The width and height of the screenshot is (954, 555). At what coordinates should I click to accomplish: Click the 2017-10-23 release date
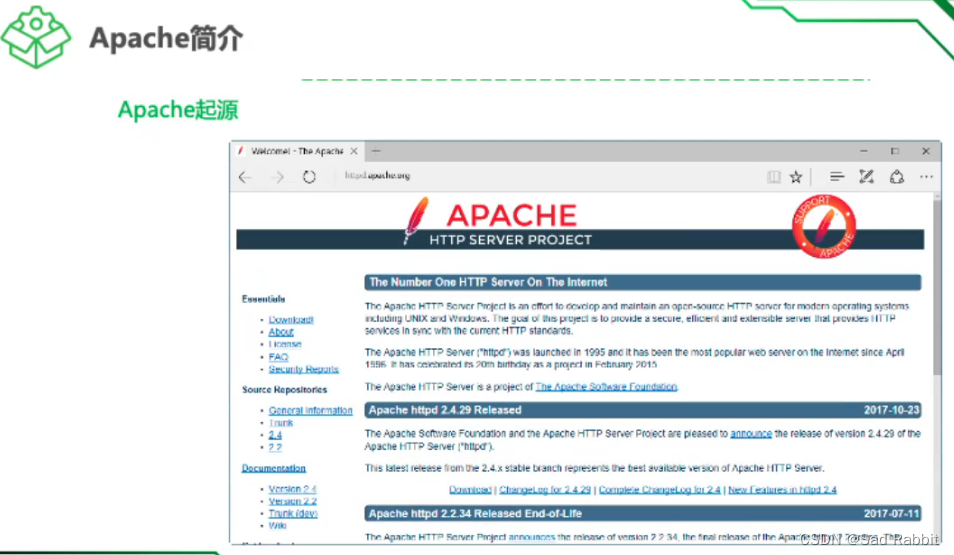tap(891, 410)
